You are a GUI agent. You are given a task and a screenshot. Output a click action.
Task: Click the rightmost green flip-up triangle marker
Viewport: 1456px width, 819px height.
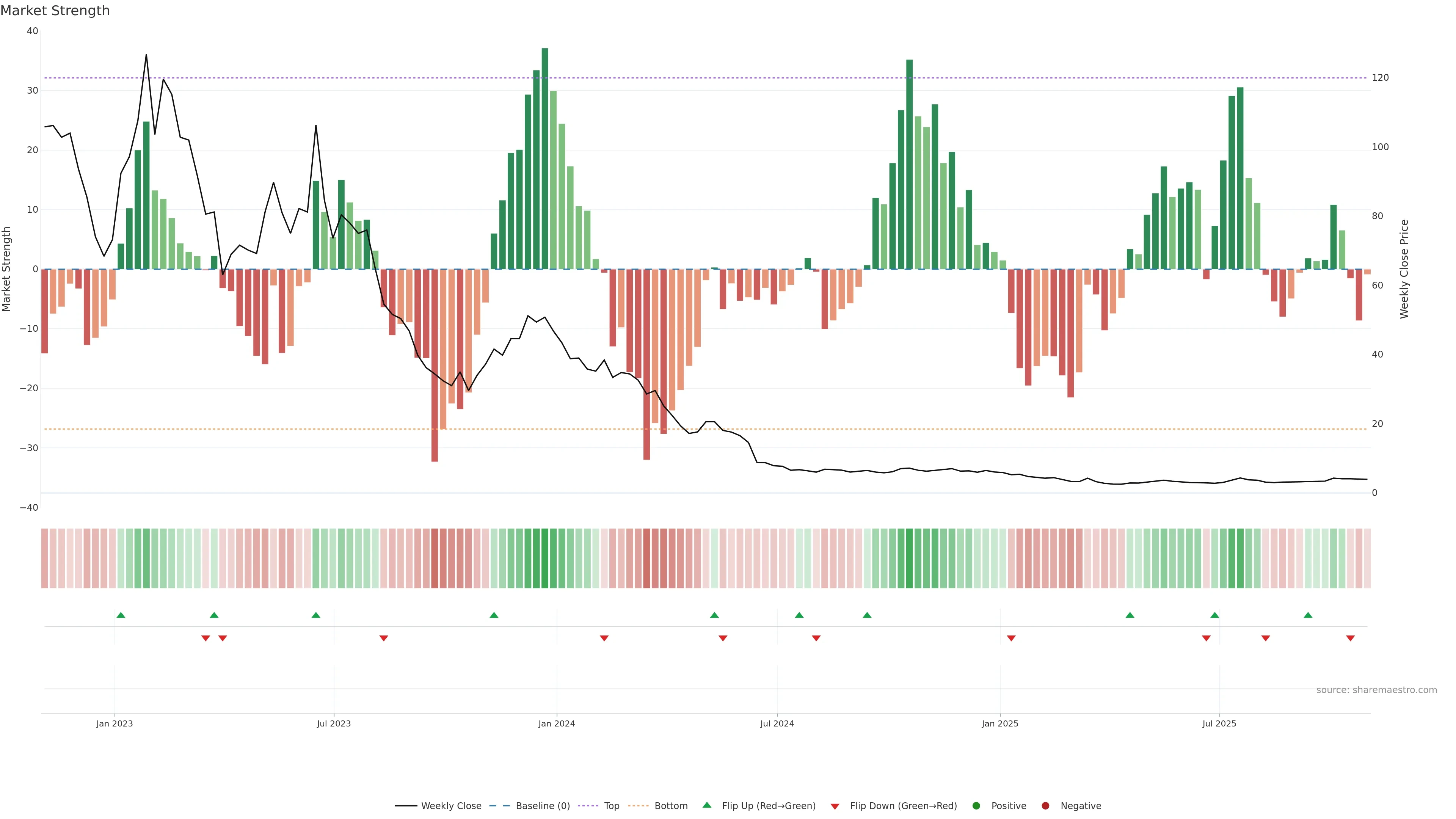point(1308,615)
